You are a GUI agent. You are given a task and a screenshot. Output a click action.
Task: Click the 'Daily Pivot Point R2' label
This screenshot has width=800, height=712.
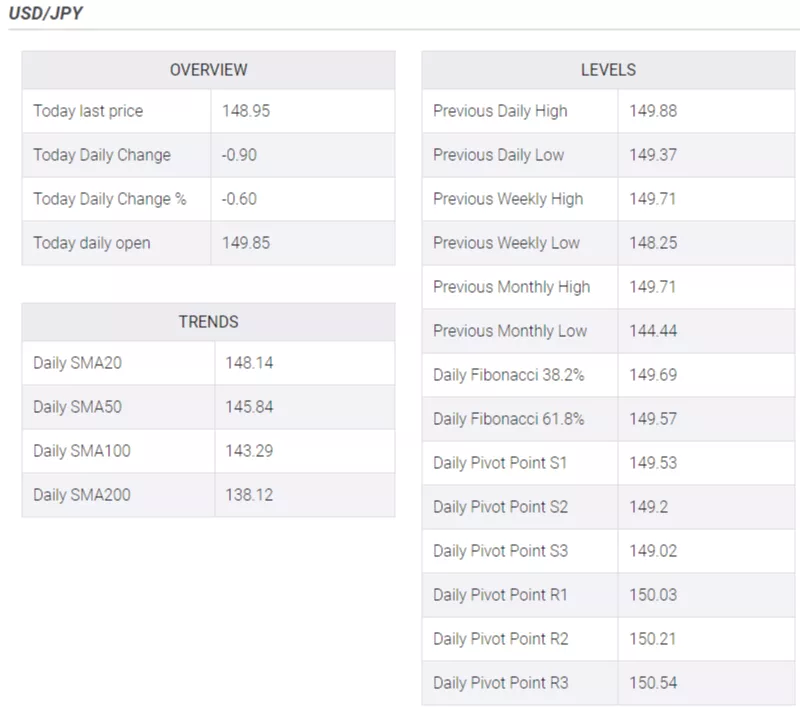coord(501,639)
